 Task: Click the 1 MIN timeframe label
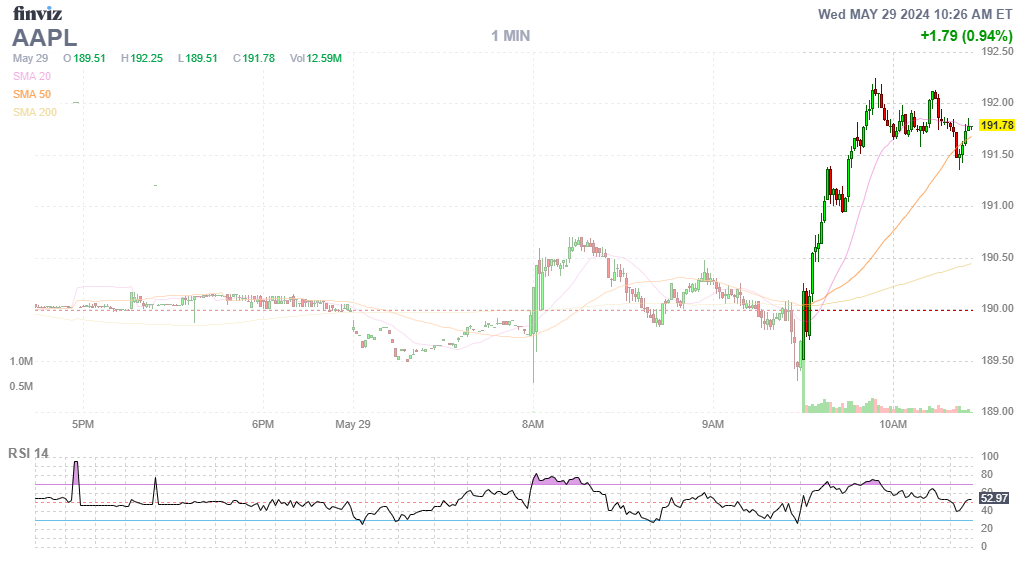[510, 36]
